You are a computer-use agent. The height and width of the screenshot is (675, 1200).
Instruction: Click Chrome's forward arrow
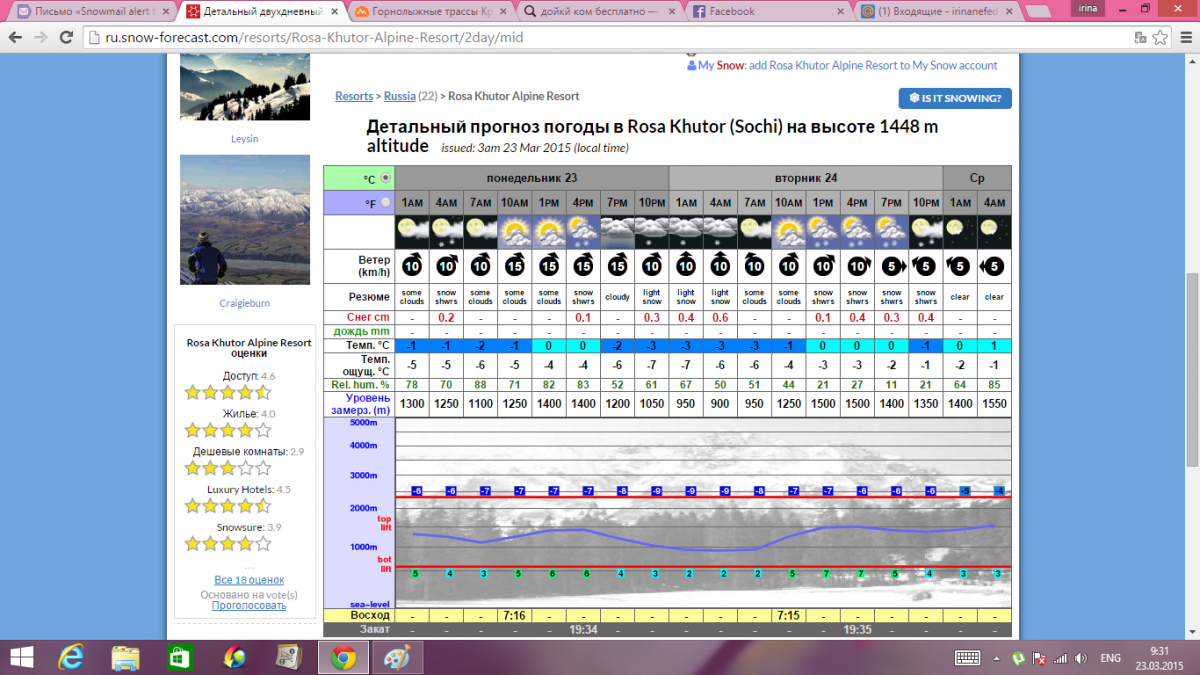[x=40, y=36]
